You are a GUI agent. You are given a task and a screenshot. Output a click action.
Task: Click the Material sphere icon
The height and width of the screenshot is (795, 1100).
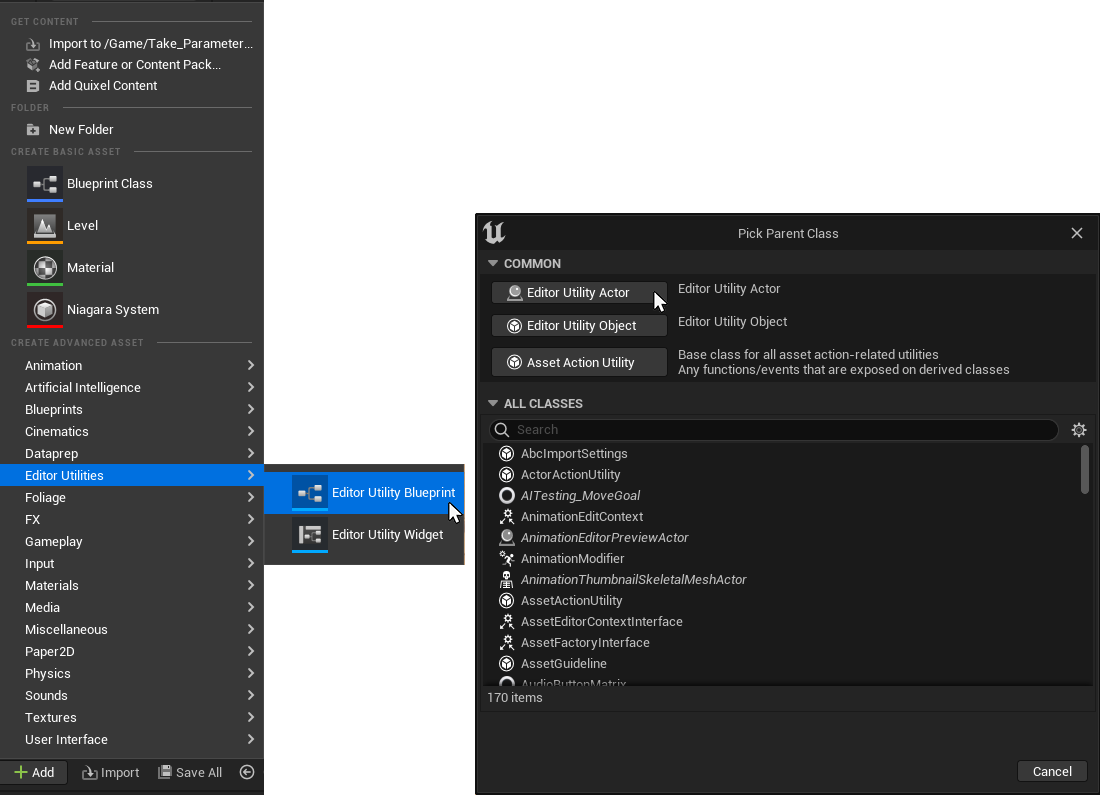[x=45, y=268]
